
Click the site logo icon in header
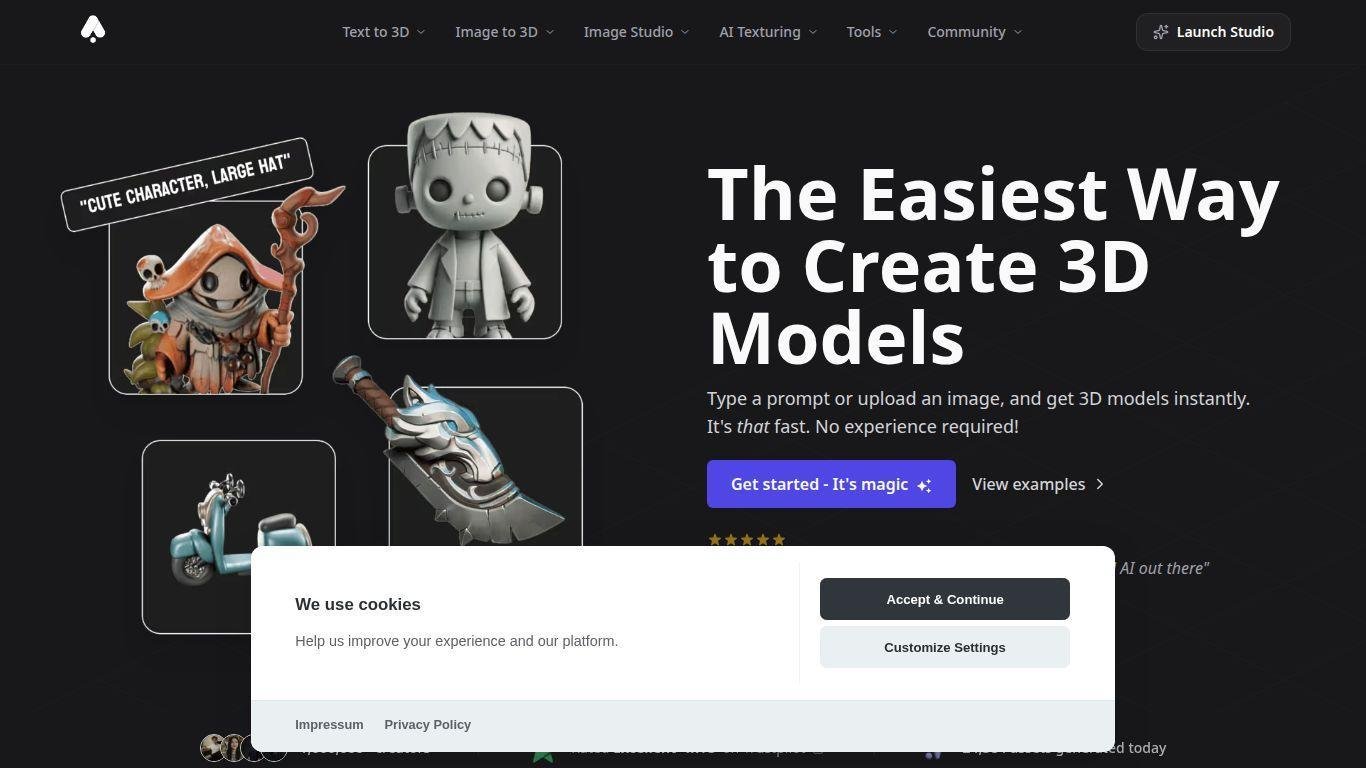(x=93, y=30)
